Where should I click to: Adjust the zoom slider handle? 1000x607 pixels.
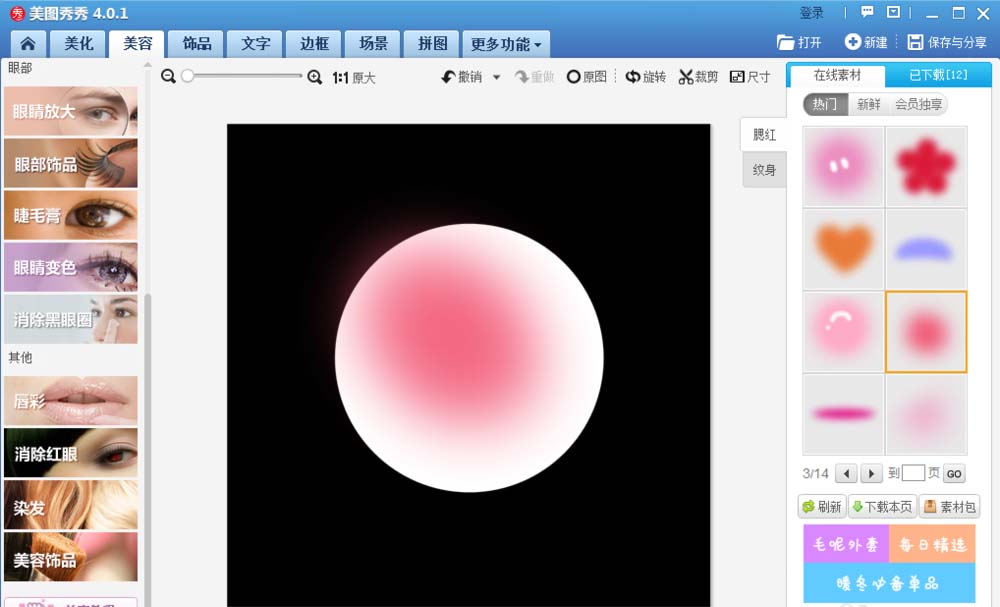point(188,76)
